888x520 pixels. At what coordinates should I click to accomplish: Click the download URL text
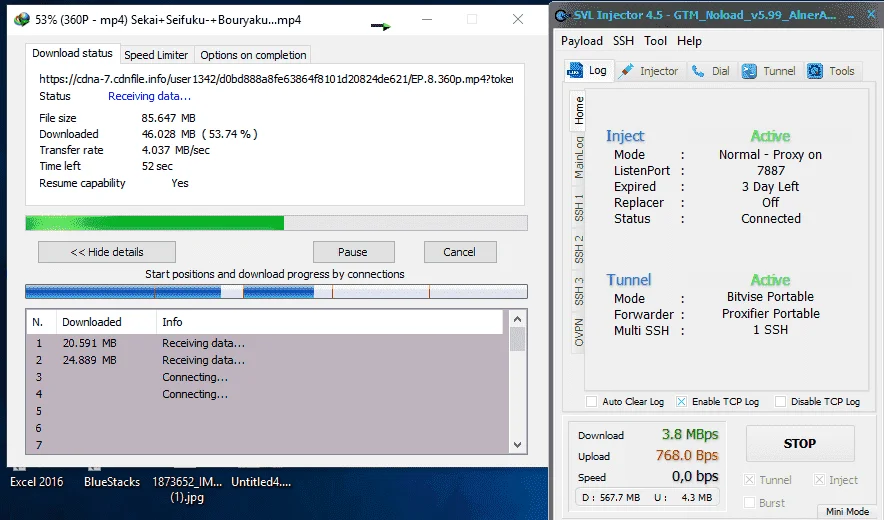276,79
